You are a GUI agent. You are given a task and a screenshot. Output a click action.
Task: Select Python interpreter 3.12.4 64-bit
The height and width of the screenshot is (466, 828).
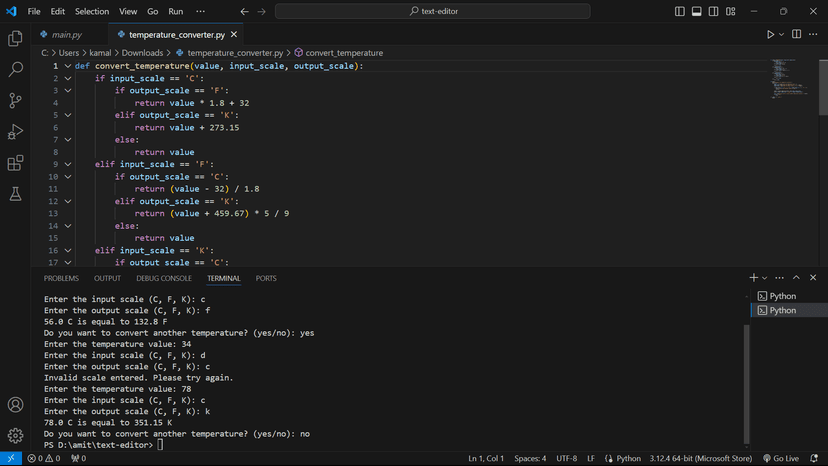[x=701, y=459]
